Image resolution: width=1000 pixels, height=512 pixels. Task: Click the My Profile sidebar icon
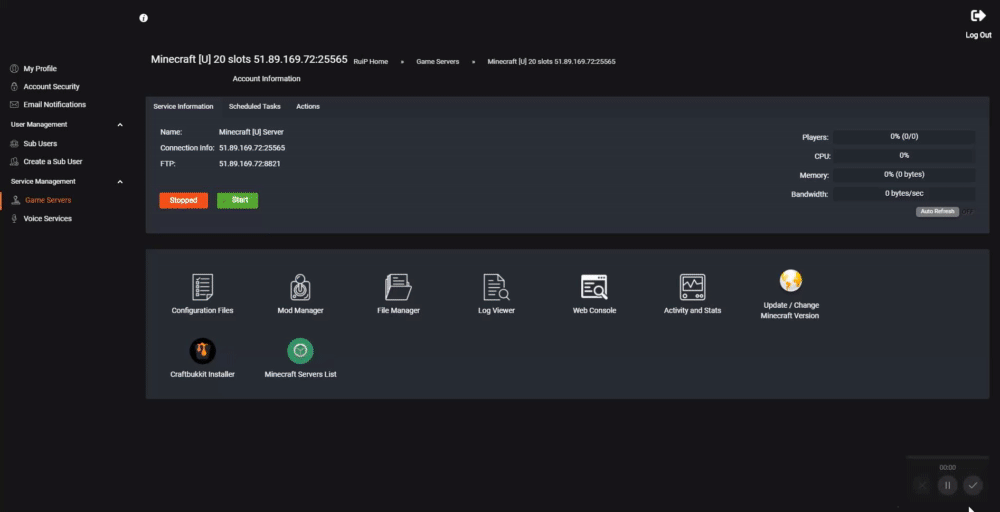click(14, 68)
